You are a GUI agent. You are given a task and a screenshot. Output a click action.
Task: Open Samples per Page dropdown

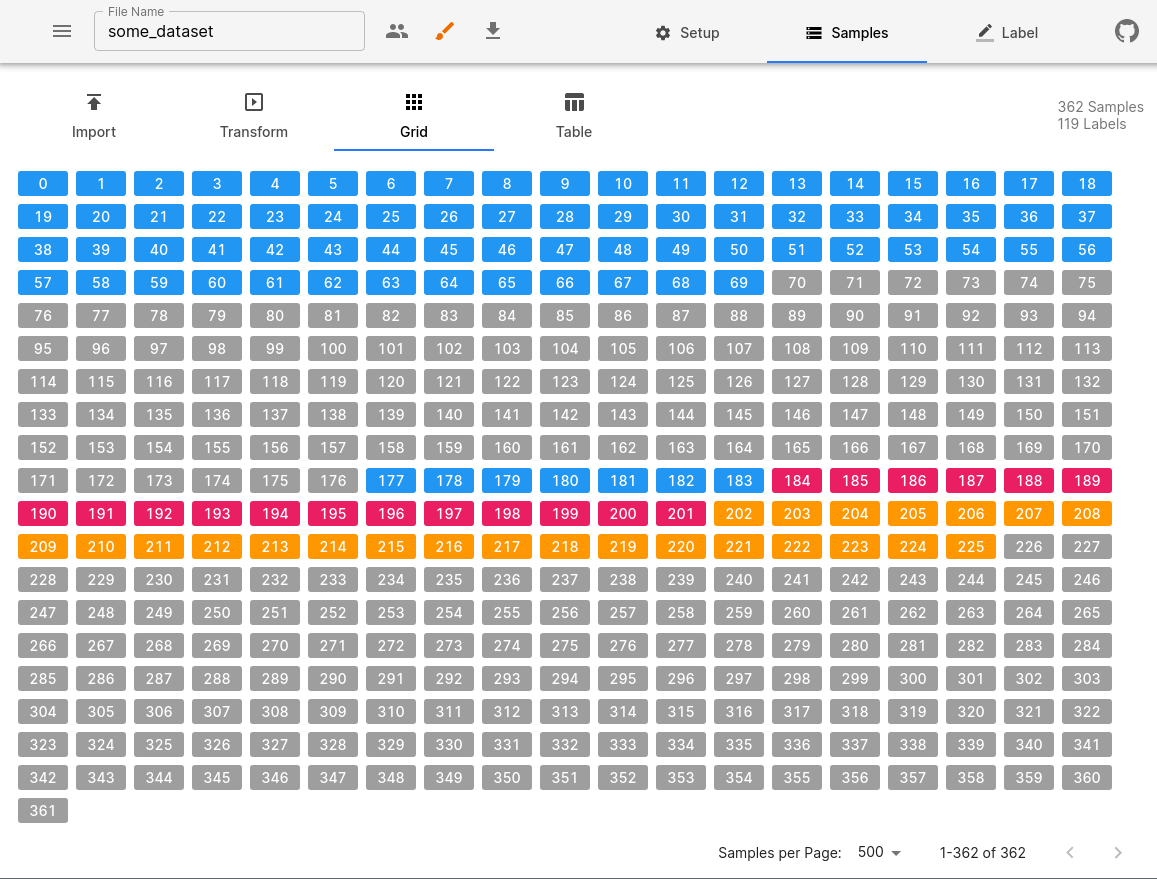tap(880, 853)
